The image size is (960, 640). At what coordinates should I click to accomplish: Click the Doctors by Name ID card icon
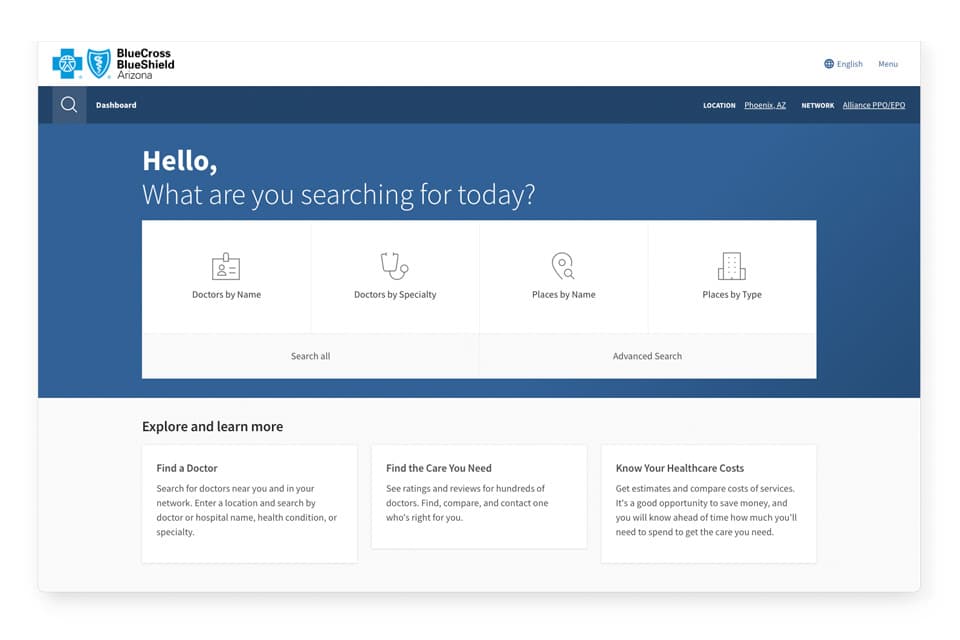226,267
